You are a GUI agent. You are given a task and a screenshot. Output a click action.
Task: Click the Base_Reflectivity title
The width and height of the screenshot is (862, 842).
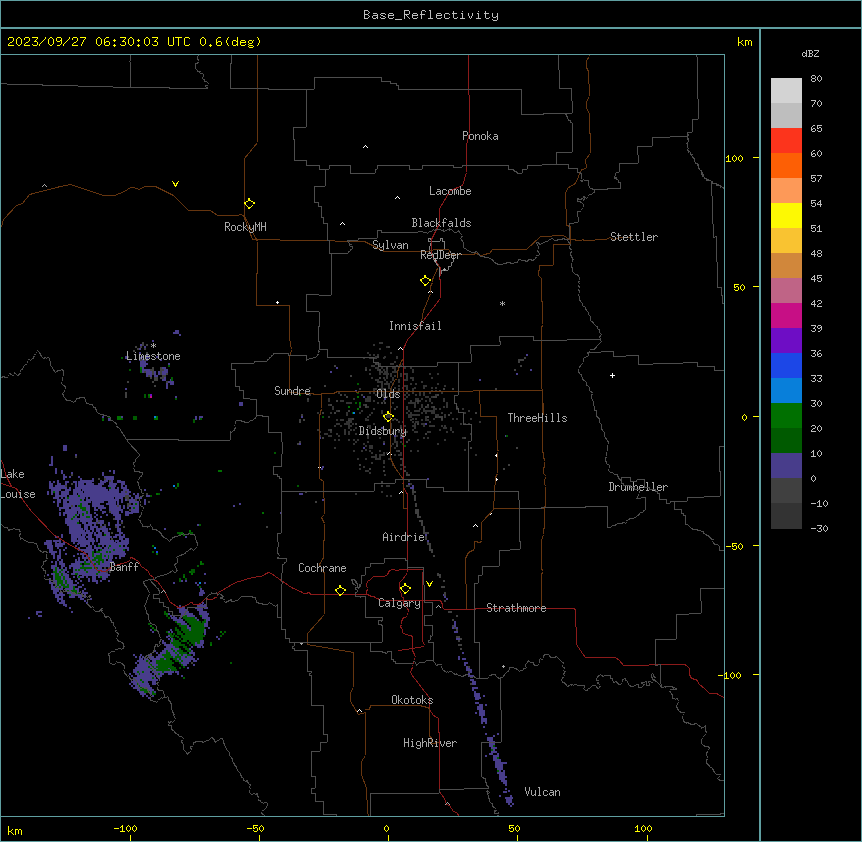431,15
